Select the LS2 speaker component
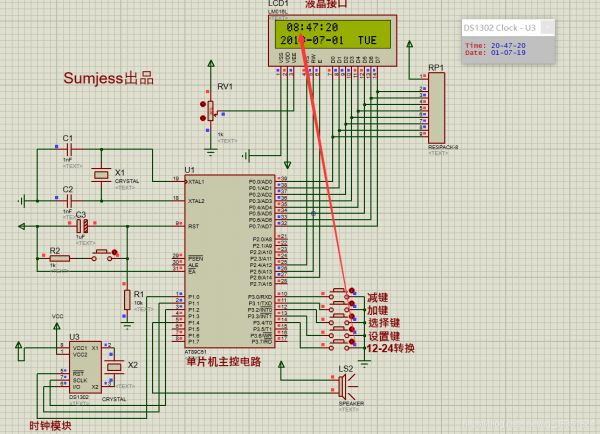The height and width of the screenshot is (434, 600). tap(346, 386)
